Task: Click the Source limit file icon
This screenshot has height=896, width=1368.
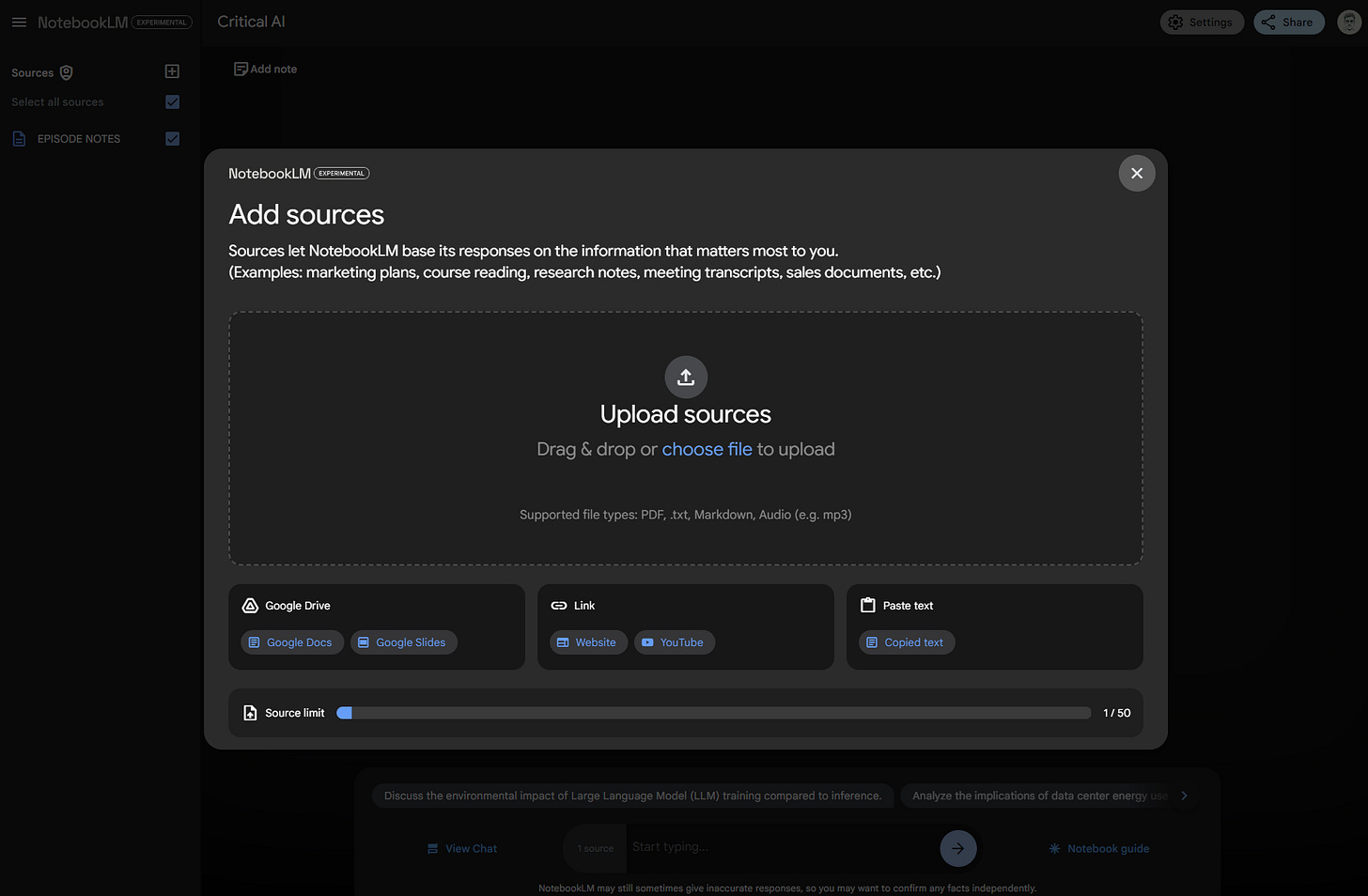Action: (x=250, y=713)
